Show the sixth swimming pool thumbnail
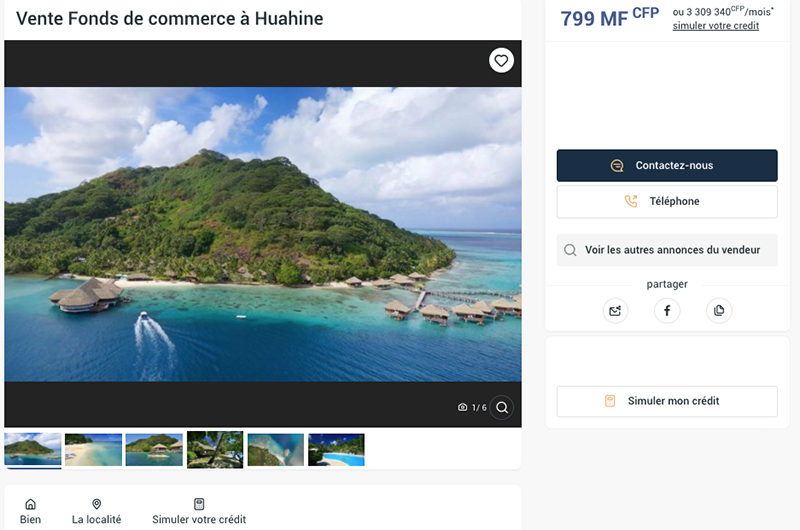The image size is (800, 530). point(336,450)
